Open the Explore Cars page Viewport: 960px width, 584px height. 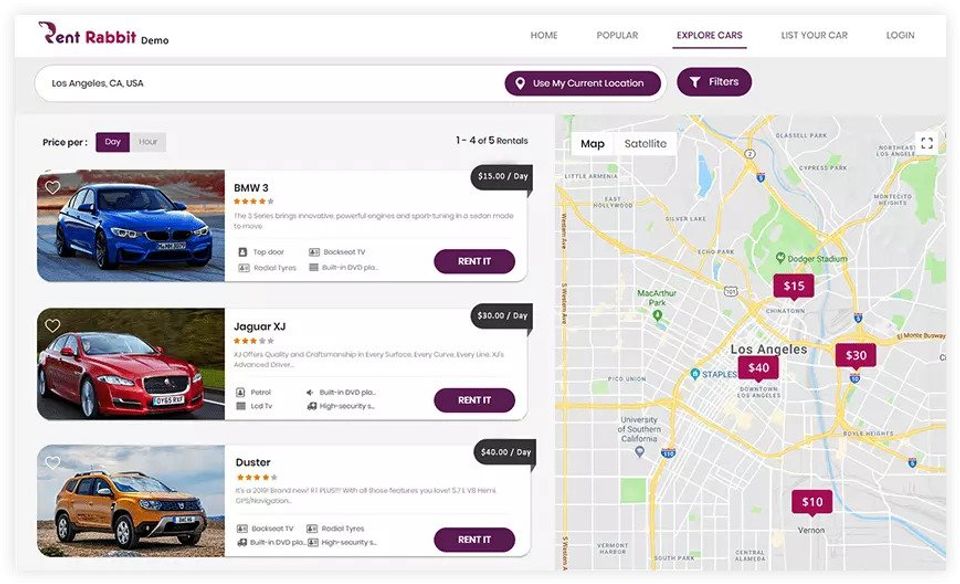click(x=709, y=36)
